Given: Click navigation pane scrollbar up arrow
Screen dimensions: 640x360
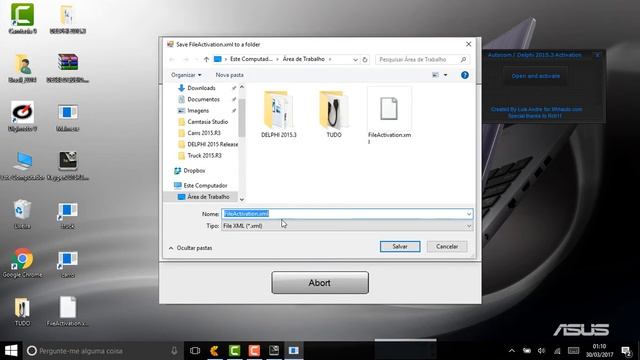Looking at the screenshot, I should [242, 87].
